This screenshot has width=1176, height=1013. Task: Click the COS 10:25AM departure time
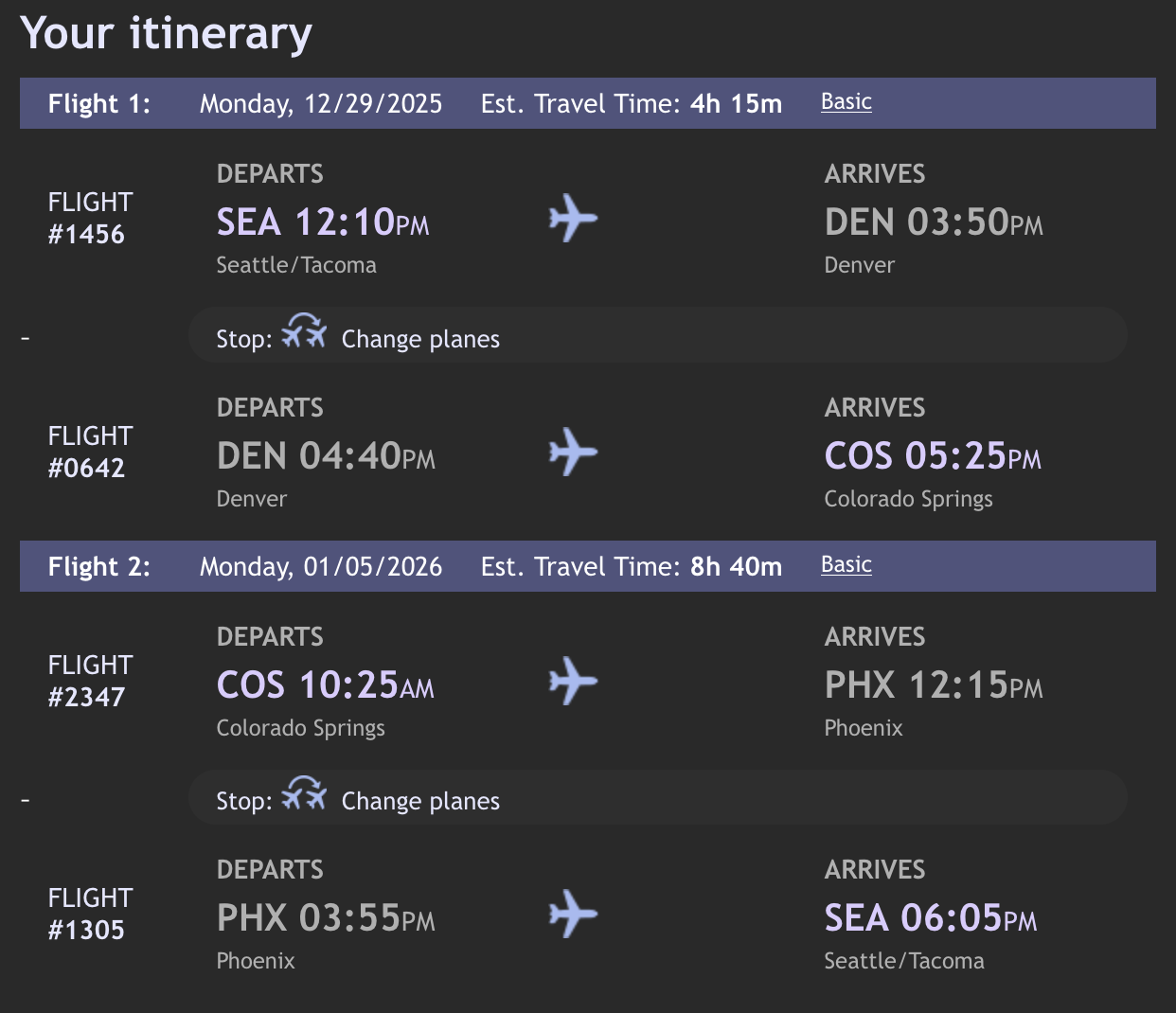click(x=325, y=685)
